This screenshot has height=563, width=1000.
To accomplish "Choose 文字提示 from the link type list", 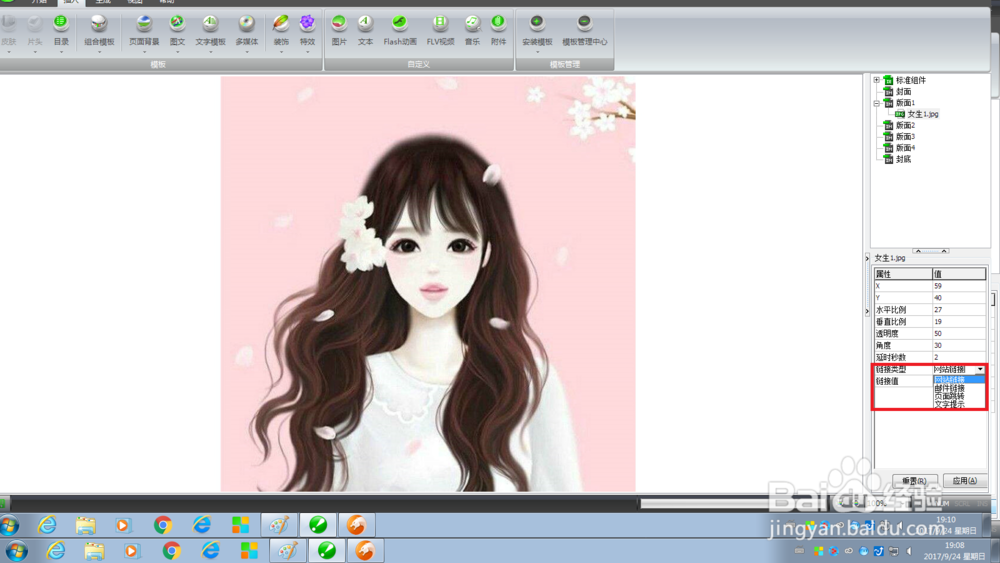I will 959,404.
